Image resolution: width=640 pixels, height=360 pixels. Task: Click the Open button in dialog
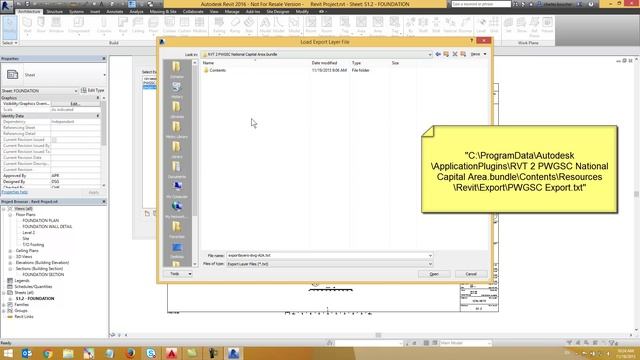[x=434, y=274]
